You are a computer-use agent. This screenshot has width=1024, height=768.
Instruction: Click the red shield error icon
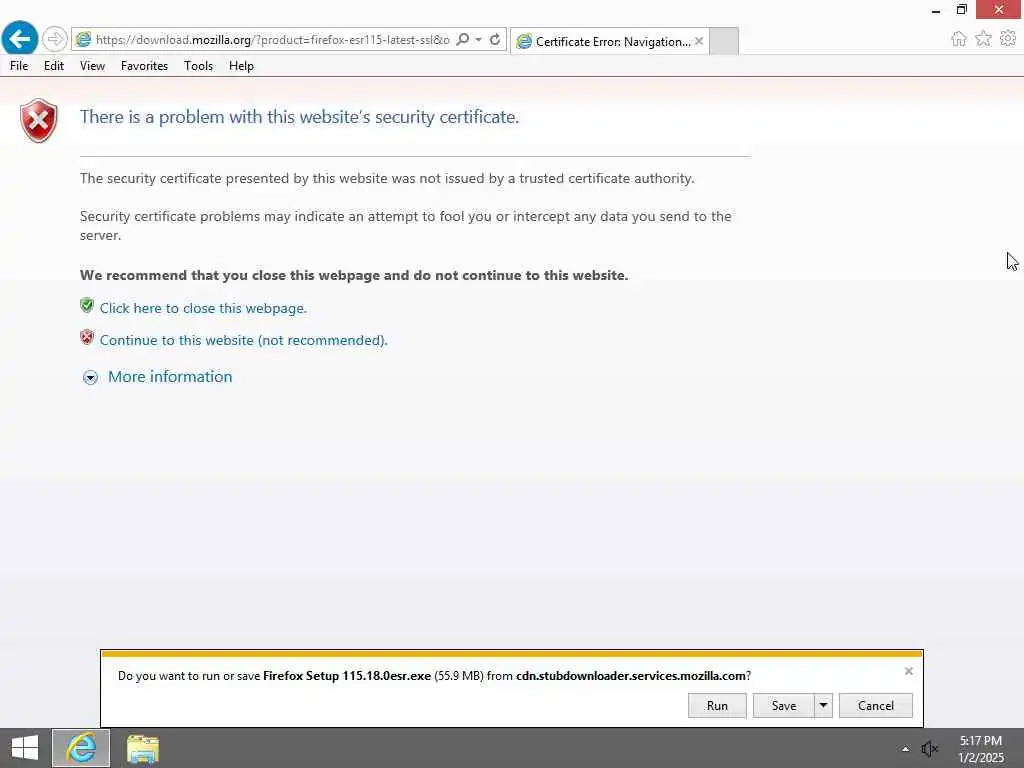point(39,120)
